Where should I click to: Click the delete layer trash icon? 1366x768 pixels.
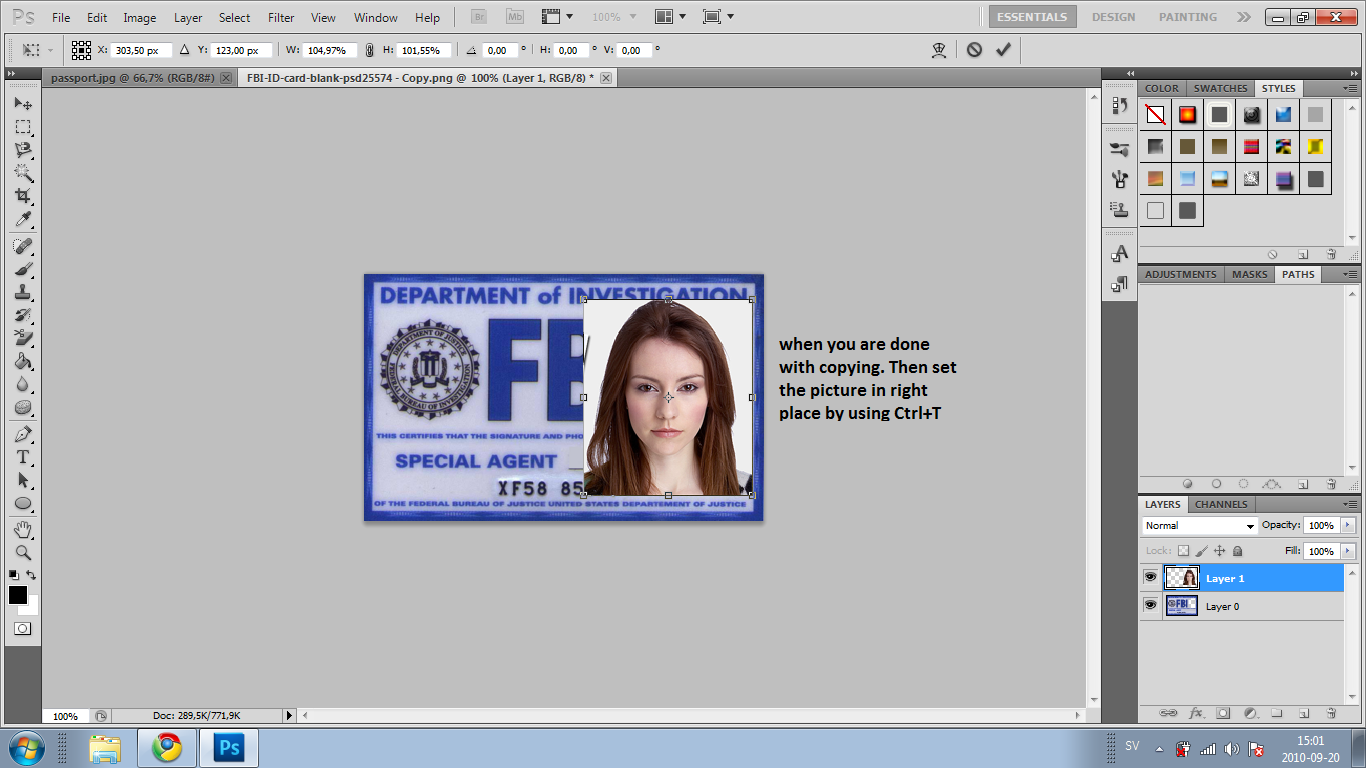pyautogui.click(x=1331, y=713)
